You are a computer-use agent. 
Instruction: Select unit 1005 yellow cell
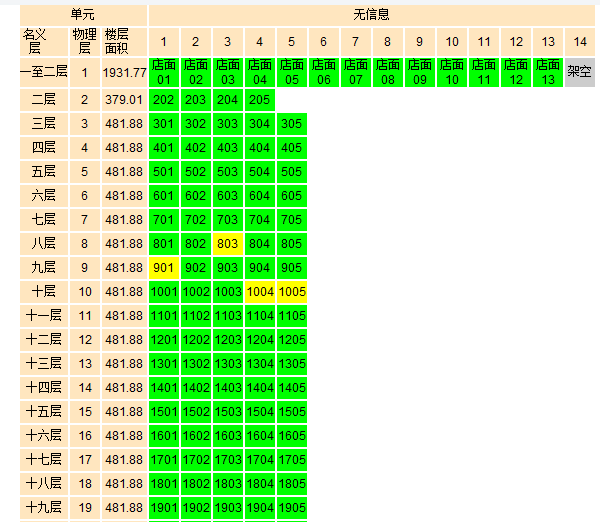tap(292, 292)
